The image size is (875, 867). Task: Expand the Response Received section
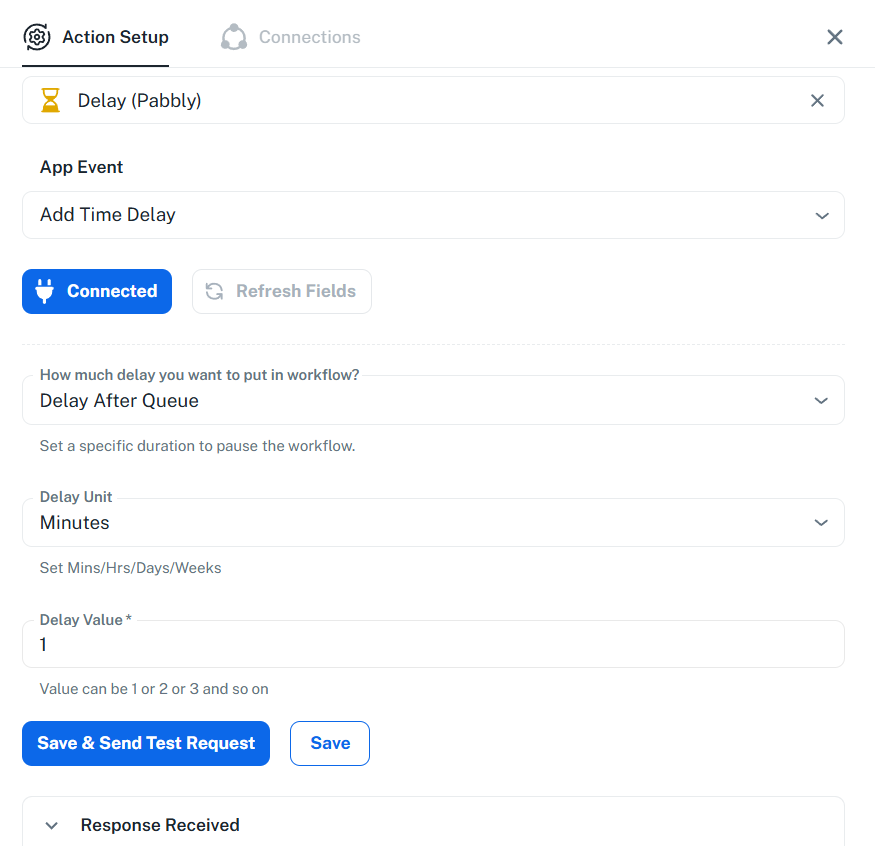click(160, 825)
